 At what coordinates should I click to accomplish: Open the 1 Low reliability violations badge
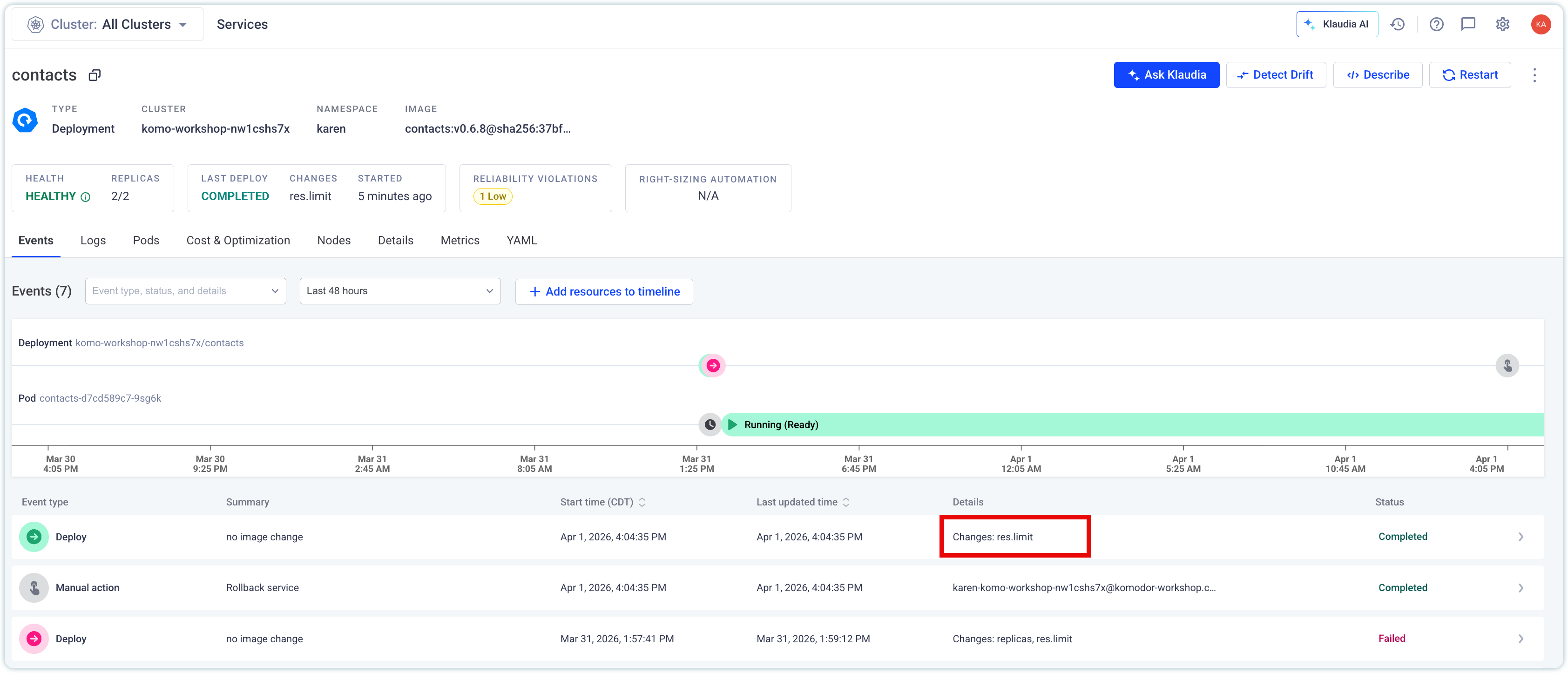click(x=493, y=196)
